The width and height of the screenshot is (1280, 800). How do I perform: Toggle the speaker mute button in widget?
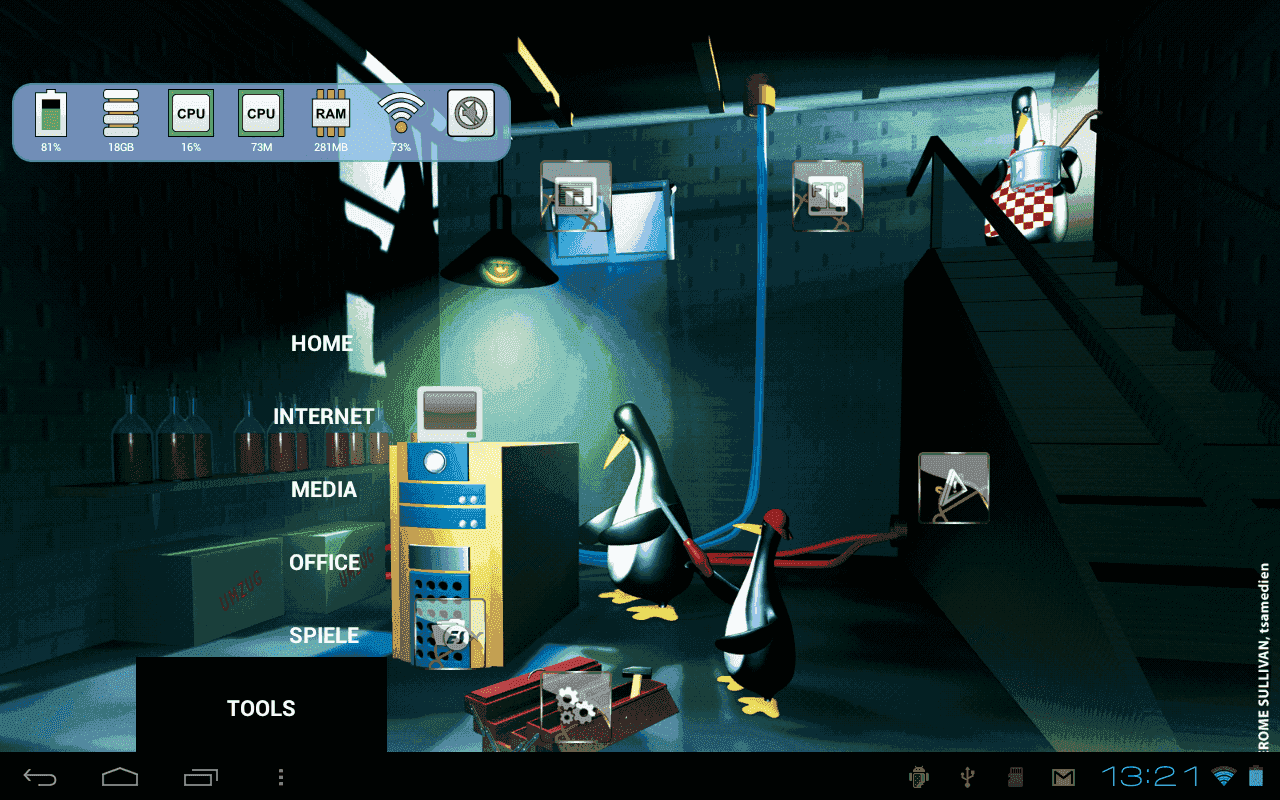click(x=471, y=113)
